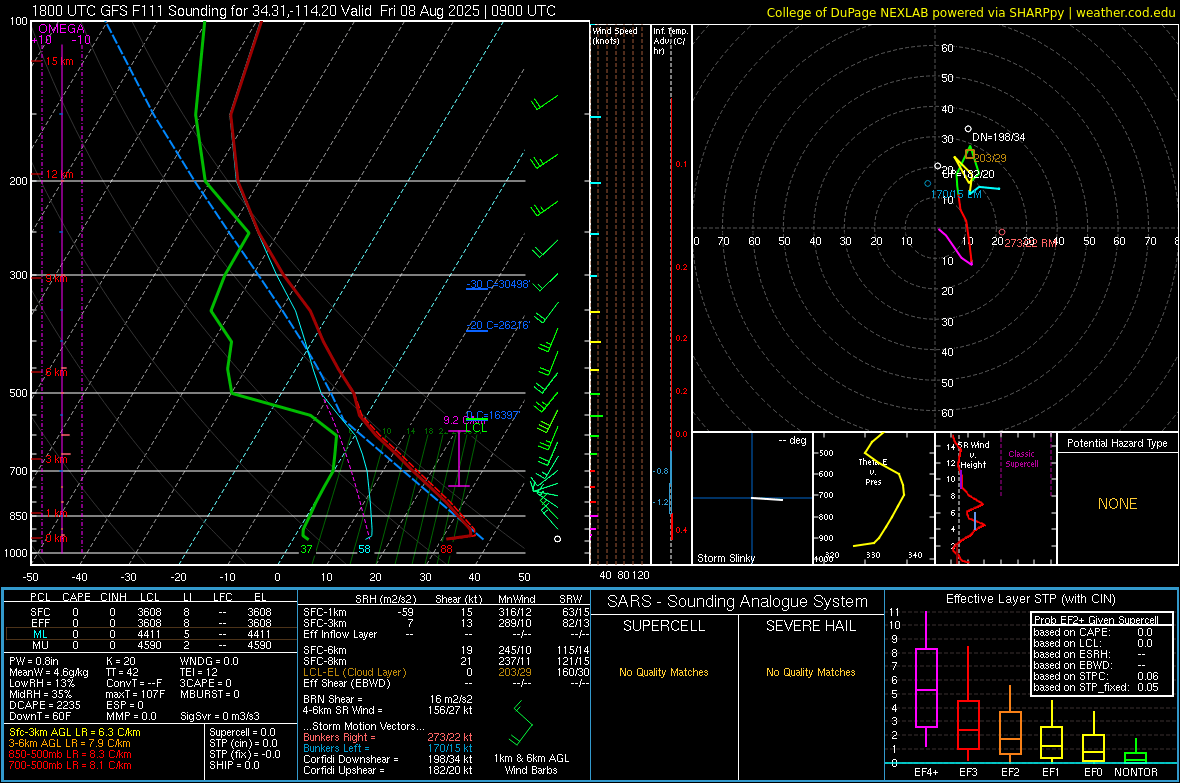The height and width of the screenshot is (783, 1180).
Task: Select the "OMEGA" label on the skew-T
Action: click(x=61, y=29)
